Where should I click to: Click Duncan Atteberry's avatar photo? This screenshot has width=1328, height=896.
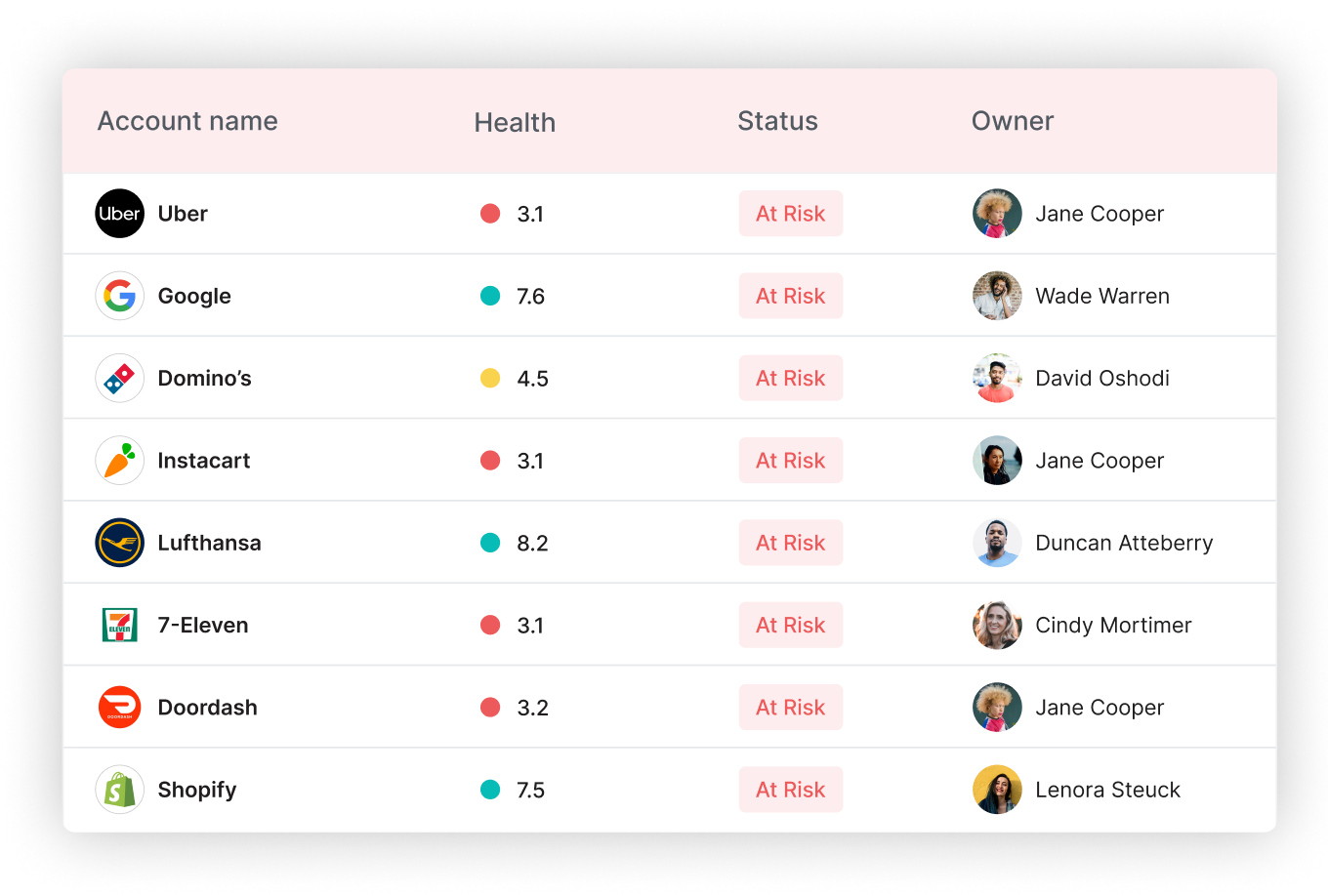pyautogui.click(x=997, y=543)
